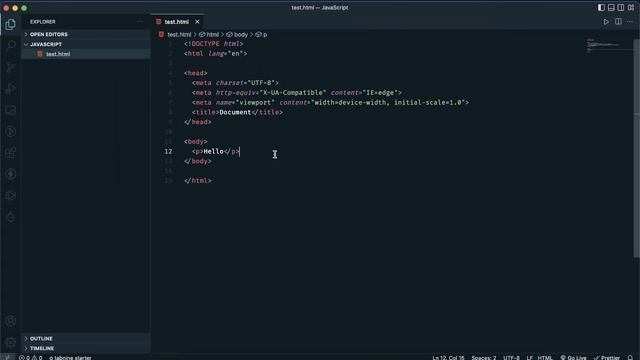Viewport: 640px width, 360px height.
Task: Open the lightning bolt circle icon
Action: [11, 174]
